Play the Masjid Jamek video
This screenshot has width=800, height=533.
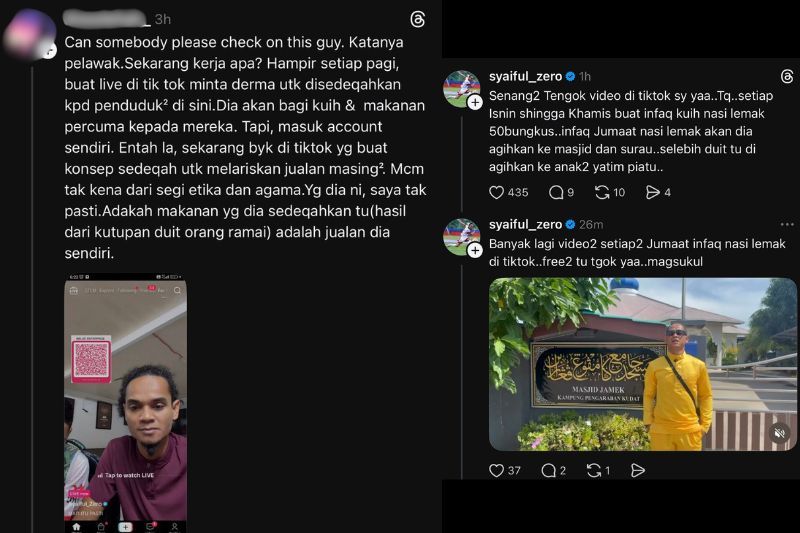(x=643, y=364)
